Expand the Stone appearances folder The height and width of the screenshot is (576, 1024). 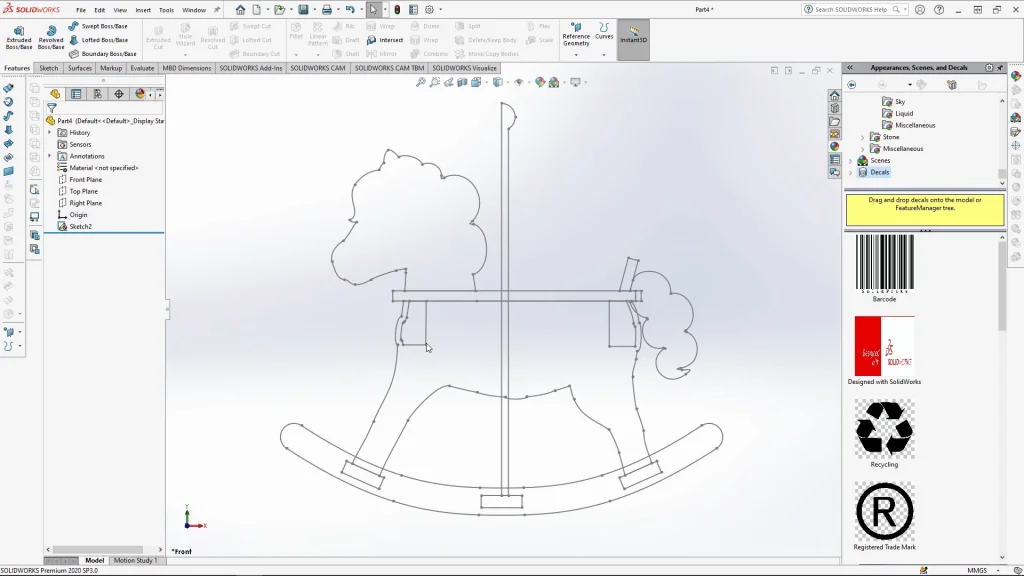862,137
